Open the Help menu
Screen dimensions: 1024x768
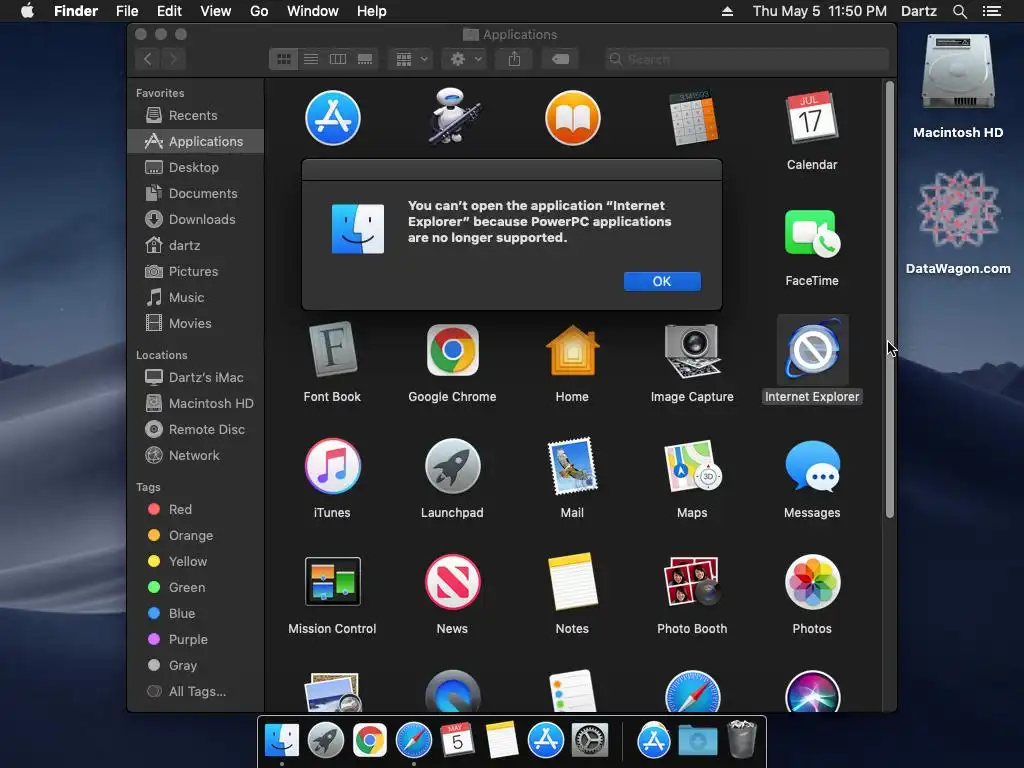click(x=372, y=11)
